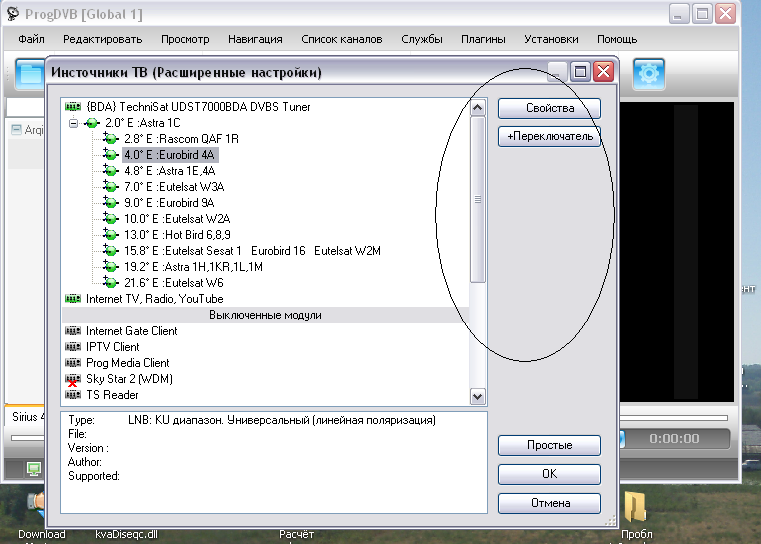Switch to simple settings with Простые button
The width and height of the screenshot is (761, 544).
[x=549, y=445]
